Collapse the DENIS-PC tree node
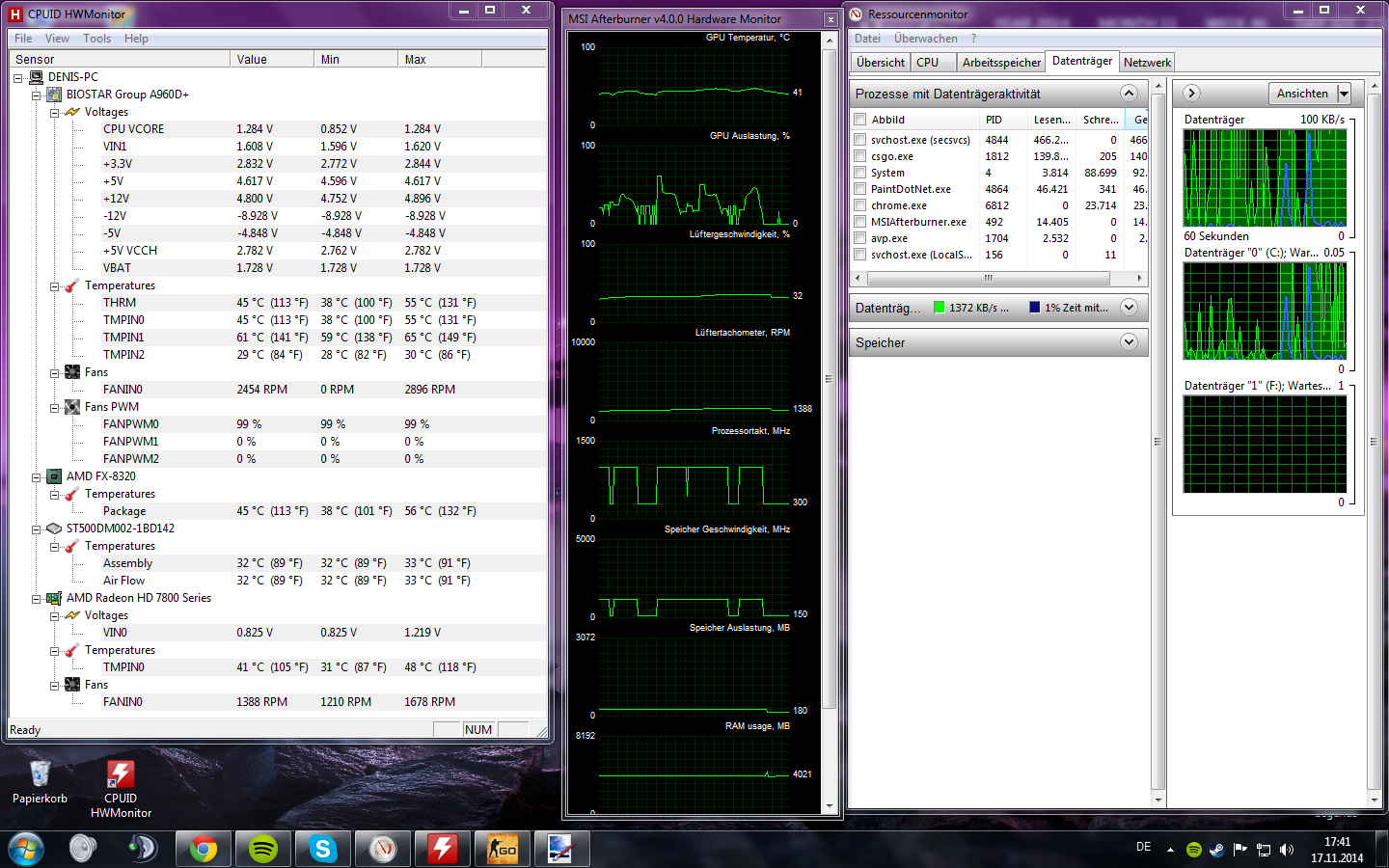 pyautogui.click(x=18, y=78)
